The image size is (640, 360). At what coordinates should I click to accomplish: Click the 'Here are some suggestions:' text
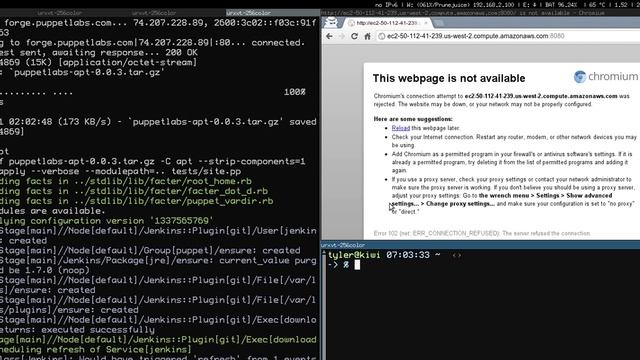(x=413, y=119)
